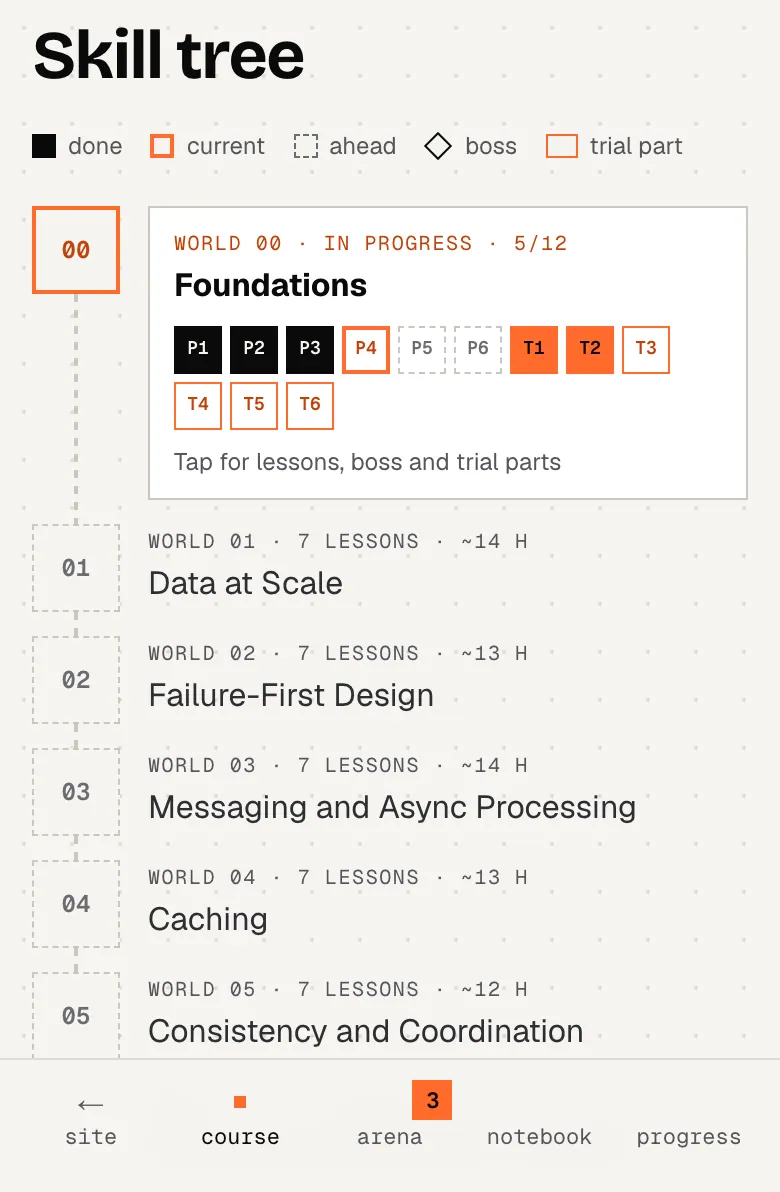Open current lesson P4

pos(366,350)
